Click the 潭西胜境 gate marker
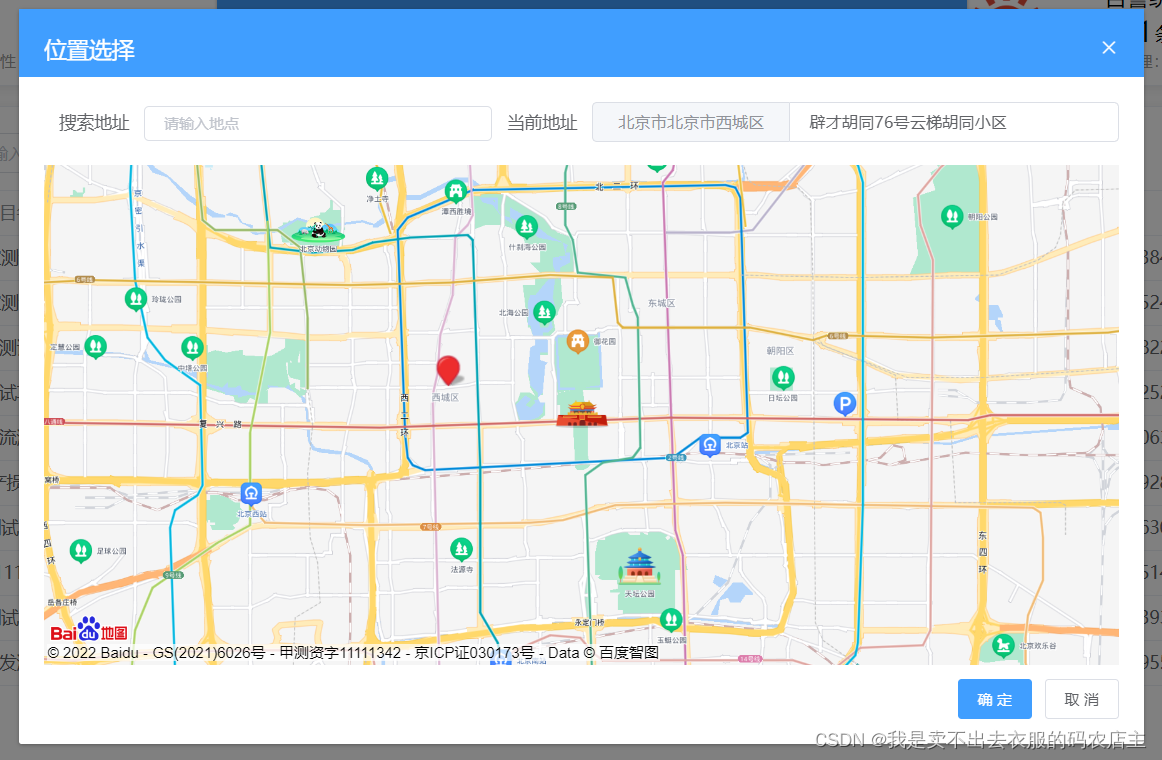This screenshot has width=1162, height=760. click(456, 191)
